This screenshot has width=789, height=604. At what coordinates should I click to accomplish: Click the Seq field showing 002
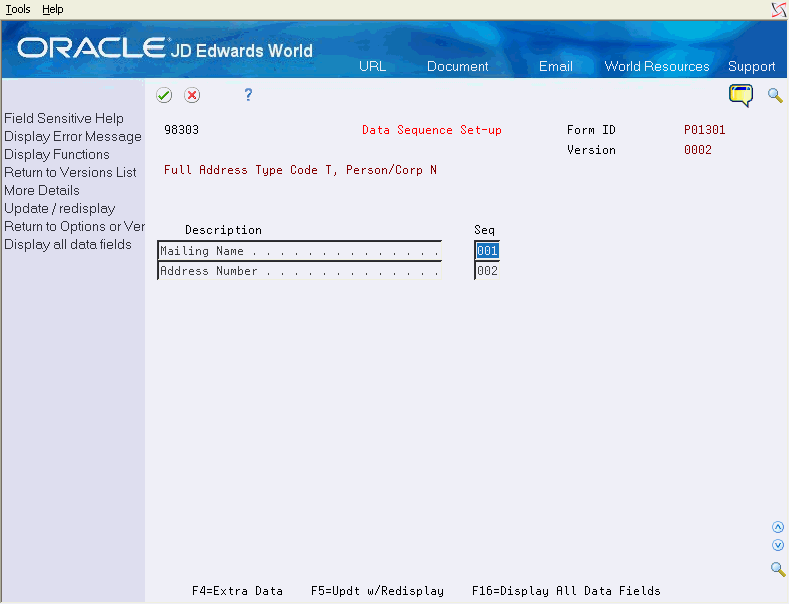coord(487,271)
